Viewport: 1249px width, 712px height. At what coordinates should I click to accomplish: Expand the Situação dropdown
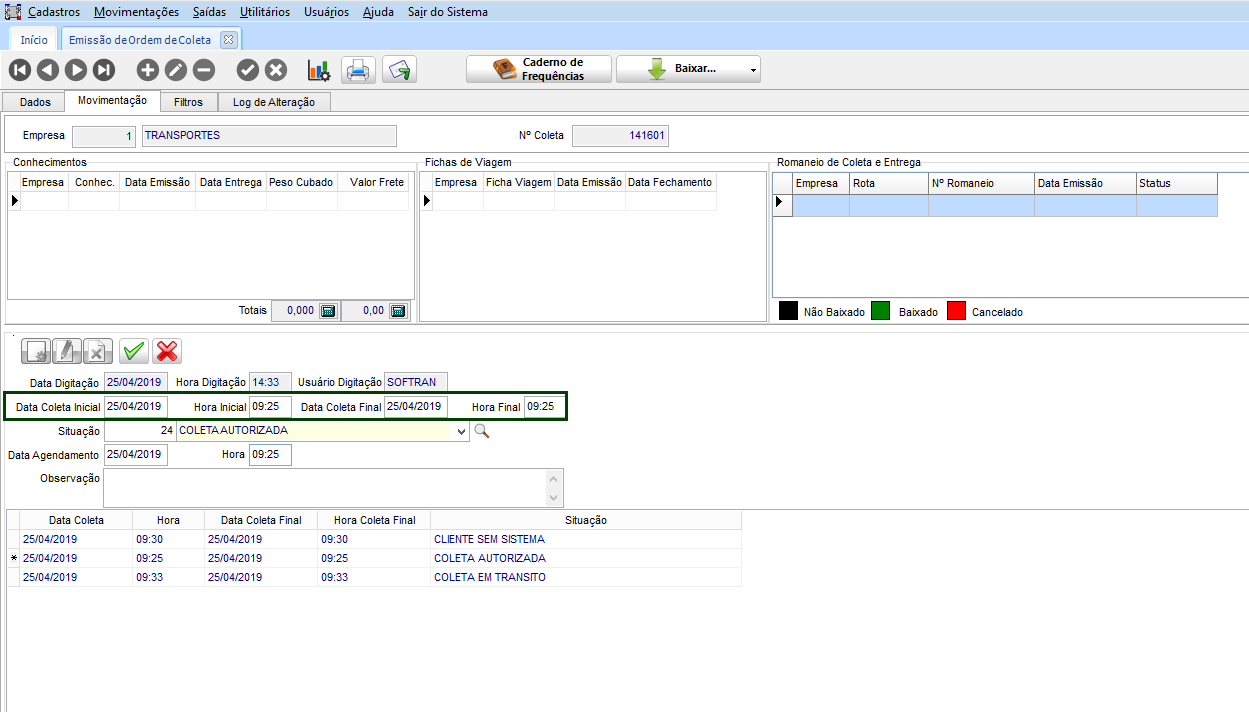(x=461, y=431)
